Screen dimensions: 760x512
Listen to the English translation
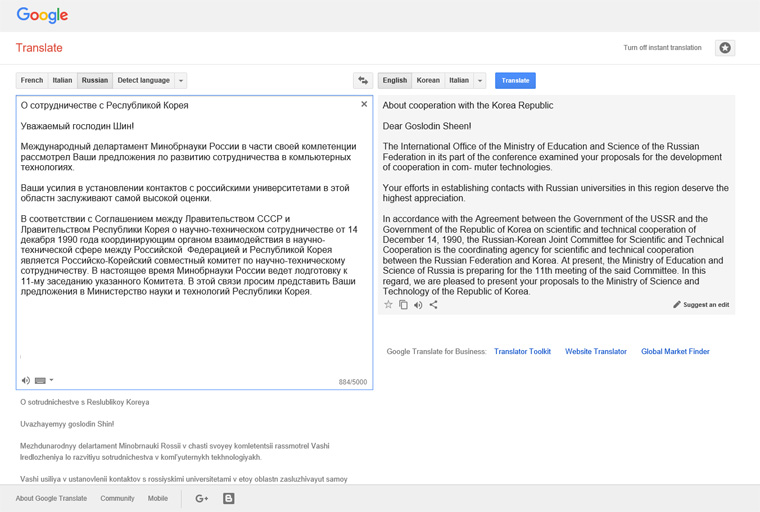pos(418,305)
